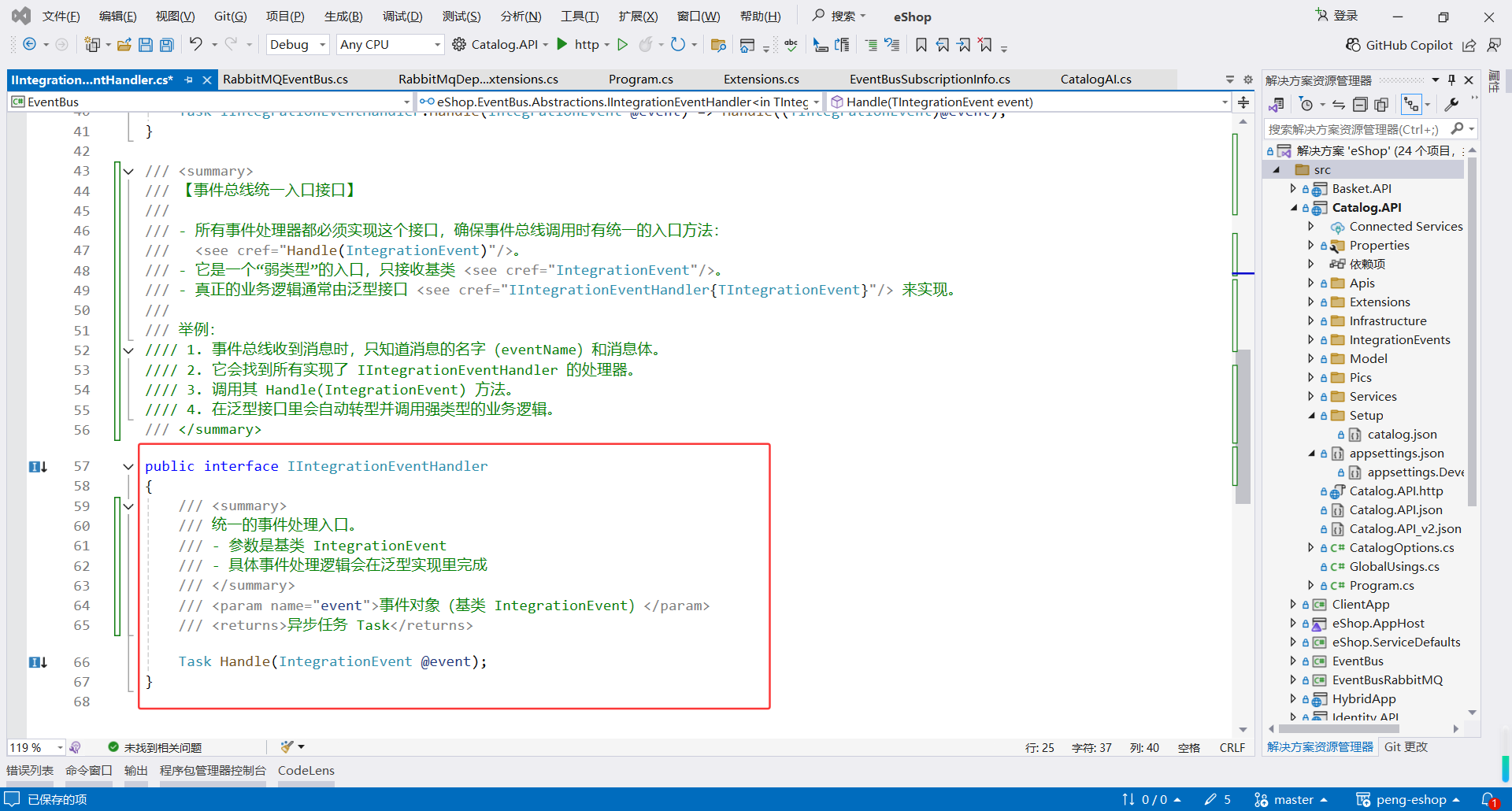
Task: Open the 119% zoom level selector
Action: coord(35,746)
